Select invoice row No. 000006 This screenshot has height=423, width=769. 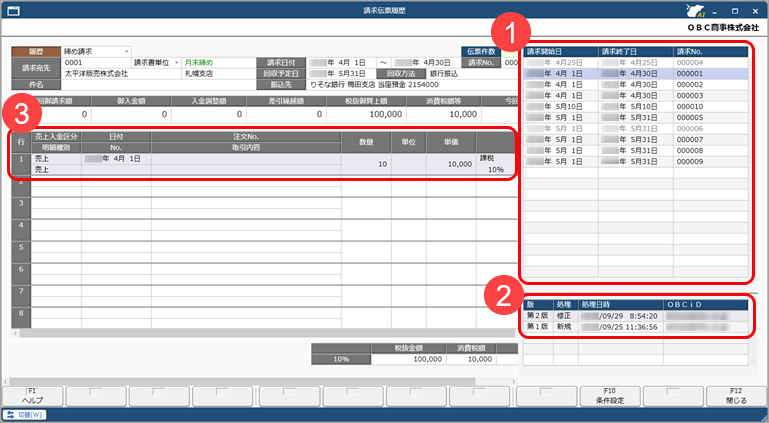point(636,128)
